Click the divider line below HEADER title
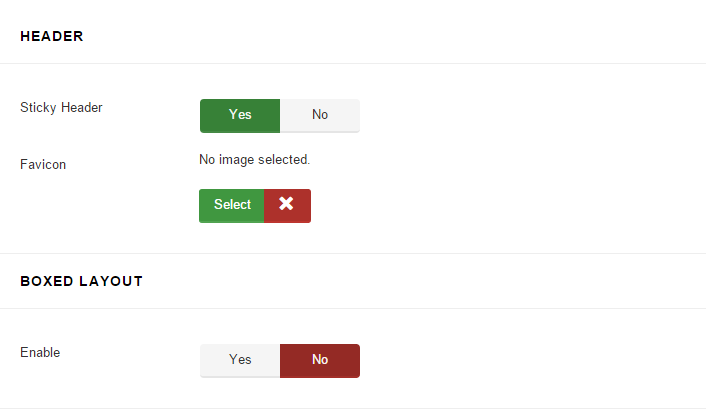706x416 pixels. pos(353,63)
